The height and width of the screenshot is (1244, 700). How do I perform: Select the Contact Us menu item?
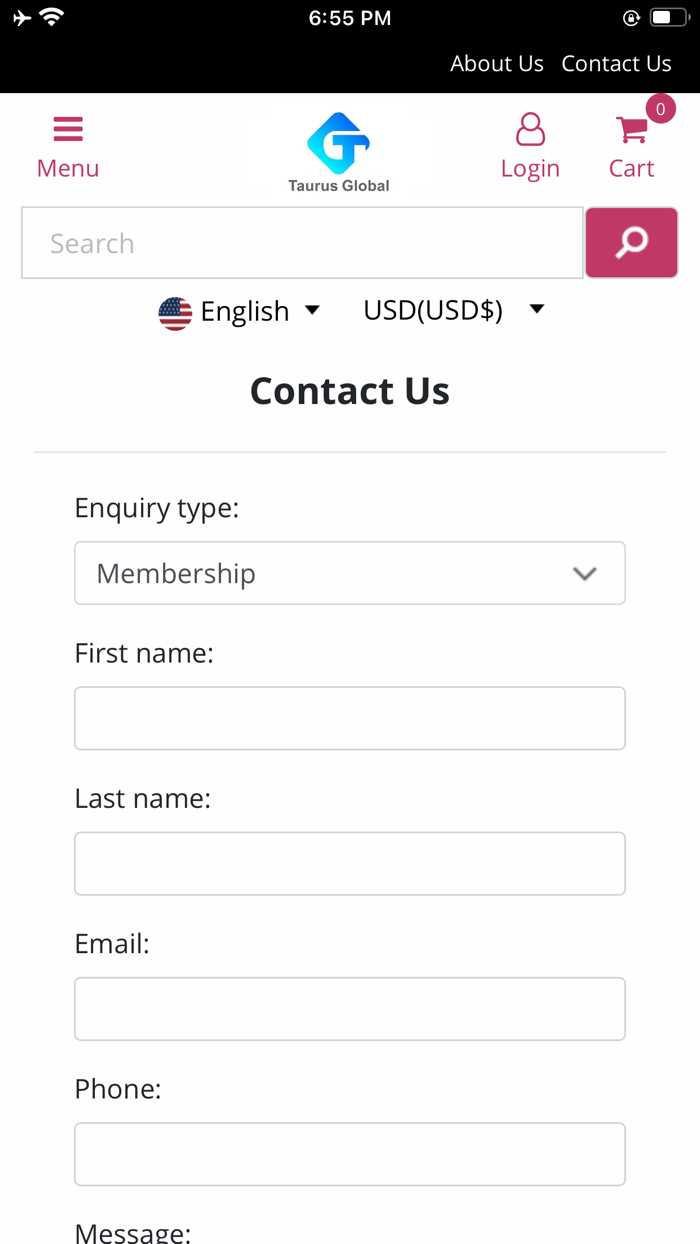tap(616, 63)
